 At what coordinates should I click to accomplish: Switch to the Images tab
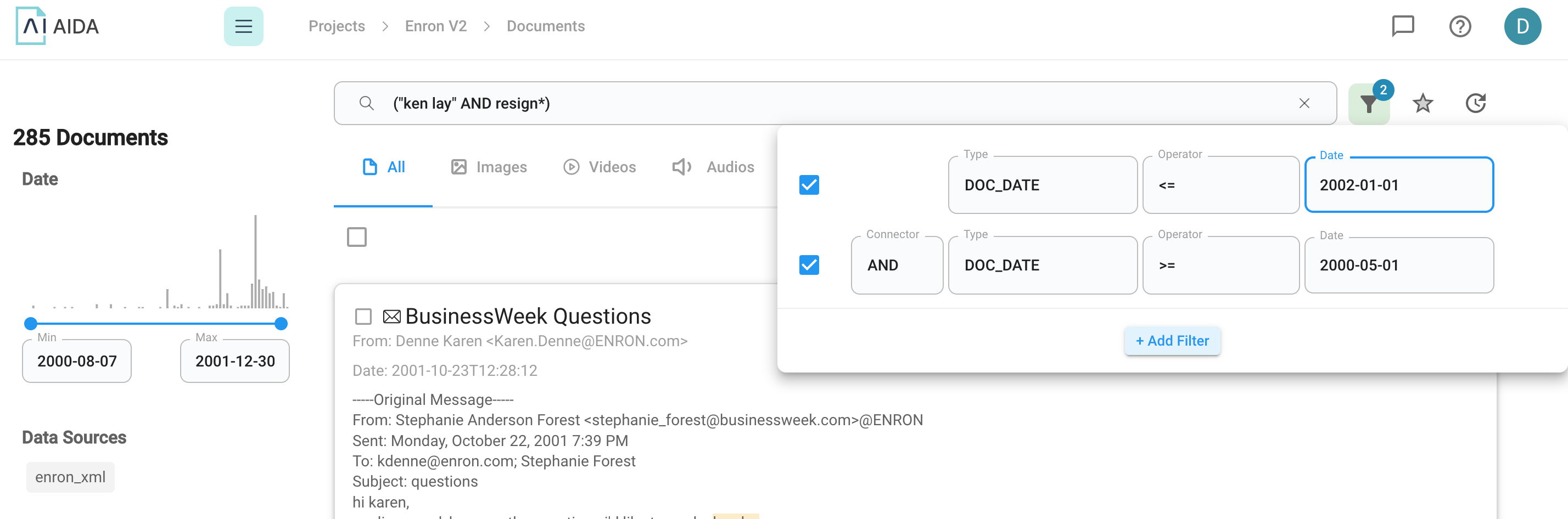click(x=489, y=167)
